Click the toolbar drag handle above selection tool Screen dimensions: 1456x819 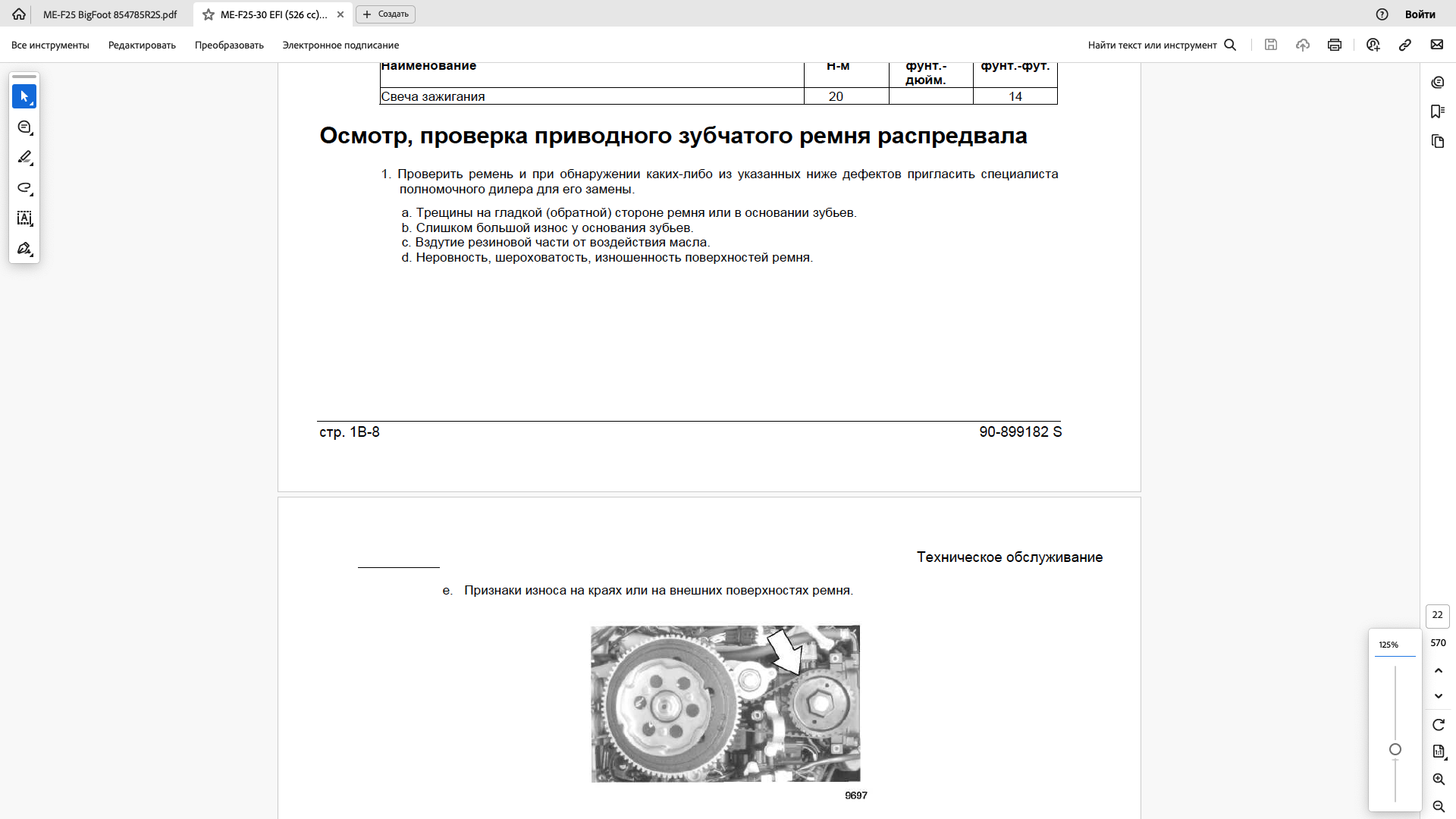[24, 77]
